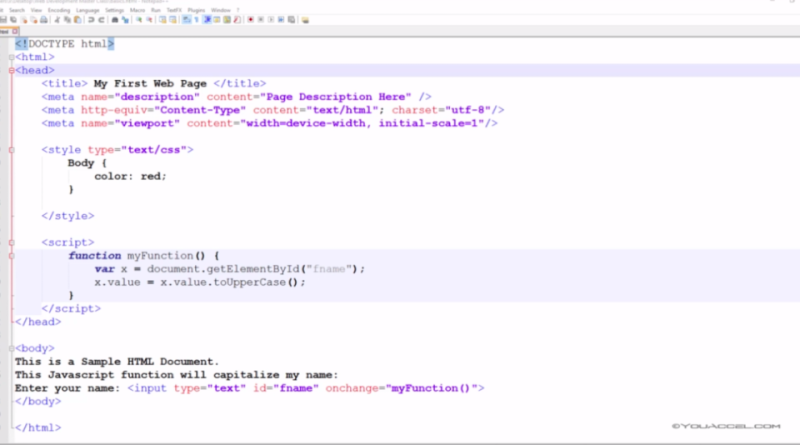Viewport: 800px width, 445px height.
Task: Toggle synchronized horizontal scrolling icon
Action: coord(173,19)
